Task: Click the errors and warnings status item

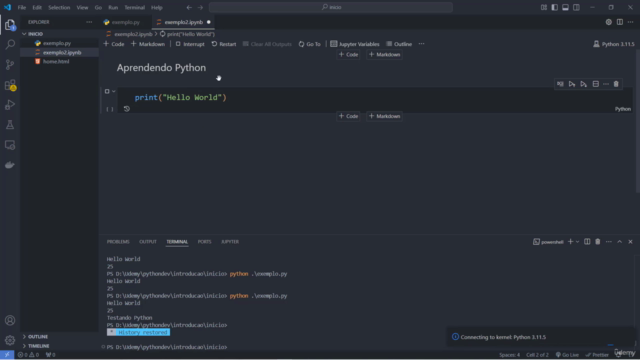Action: pyautogui.click(x=28, y=355)
